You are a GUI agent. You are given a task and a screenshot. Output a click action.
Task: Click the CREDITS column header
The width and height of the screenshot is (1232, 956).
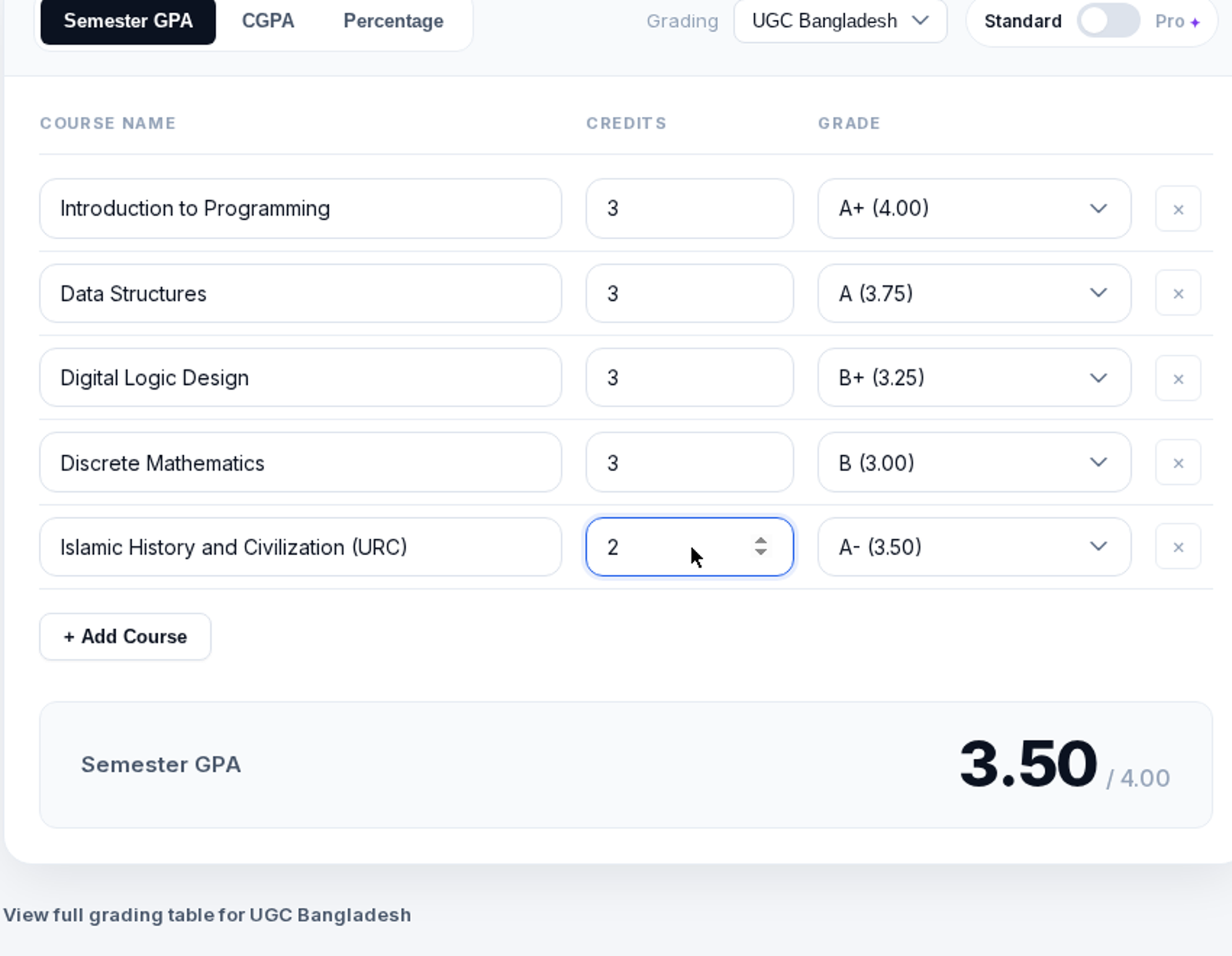coord(626,123)
